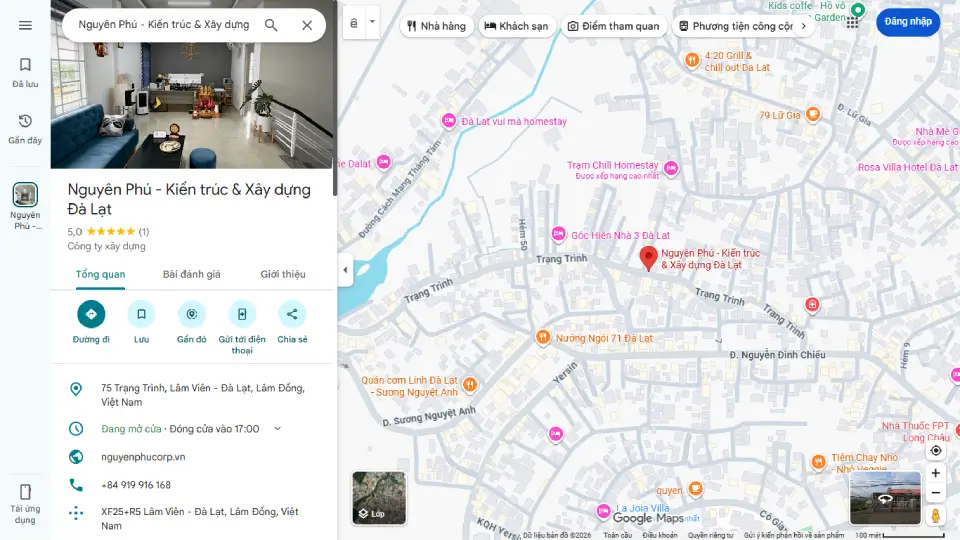The height and width of the screenshot is (540, 960).
Task: Click Toàn cầu footer link
Action: pos(617,535)
